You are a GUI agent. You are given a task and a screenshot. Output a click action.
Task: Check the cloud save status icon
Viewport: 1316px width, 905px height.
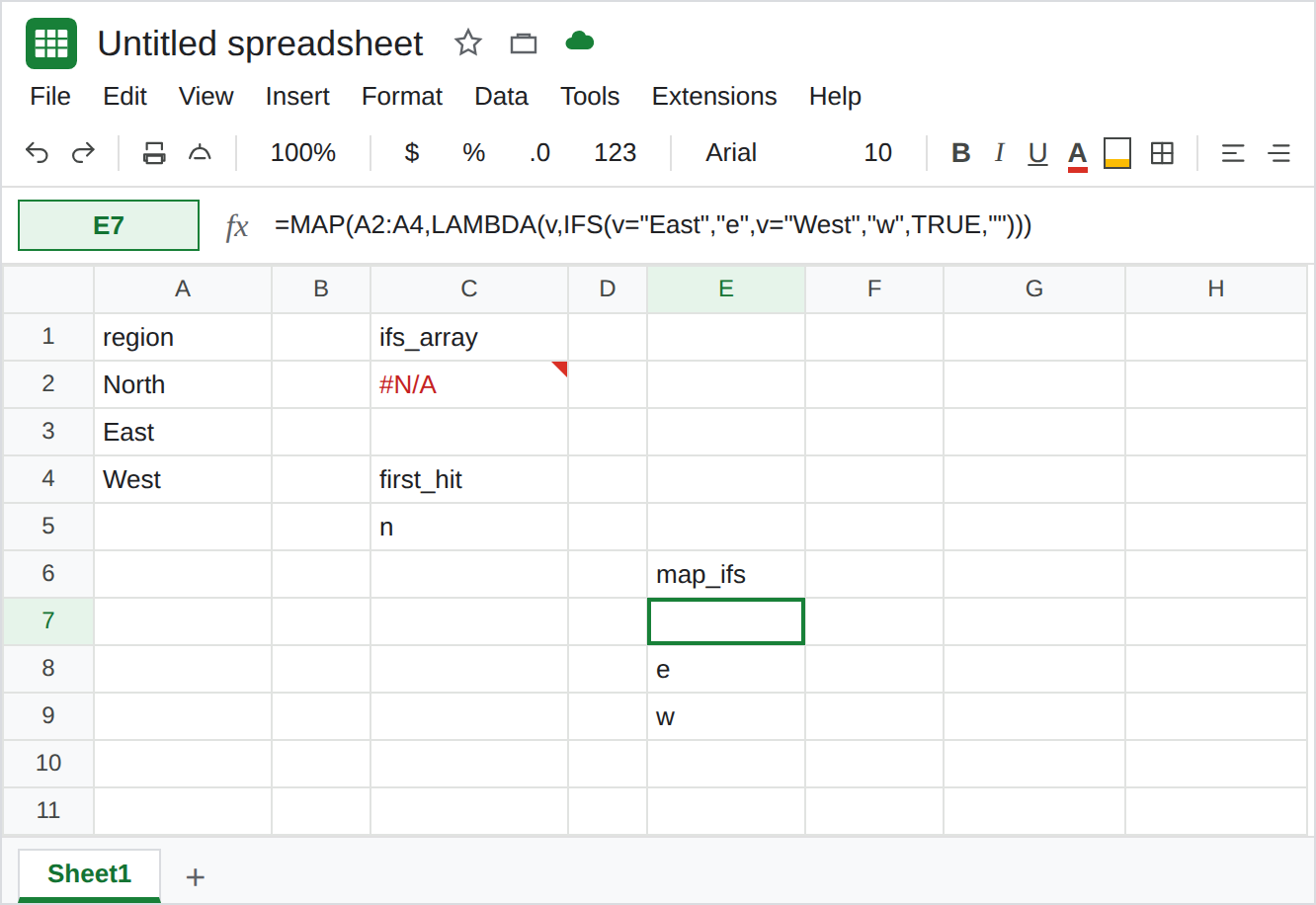click(580, 41)
